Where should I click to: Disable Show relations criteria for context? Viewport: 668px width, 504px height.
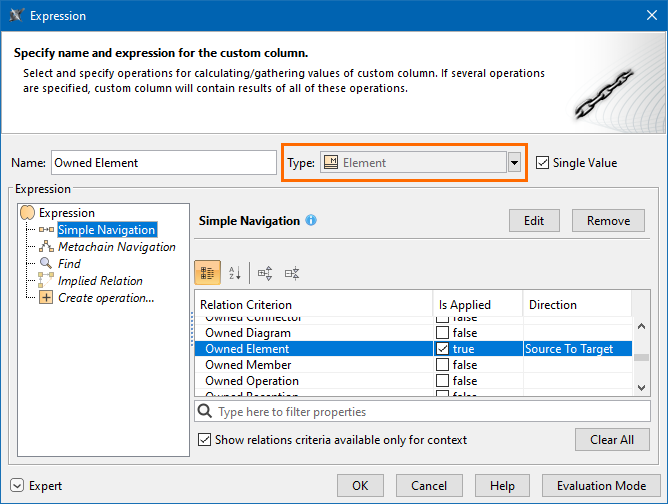coord(205,440)
